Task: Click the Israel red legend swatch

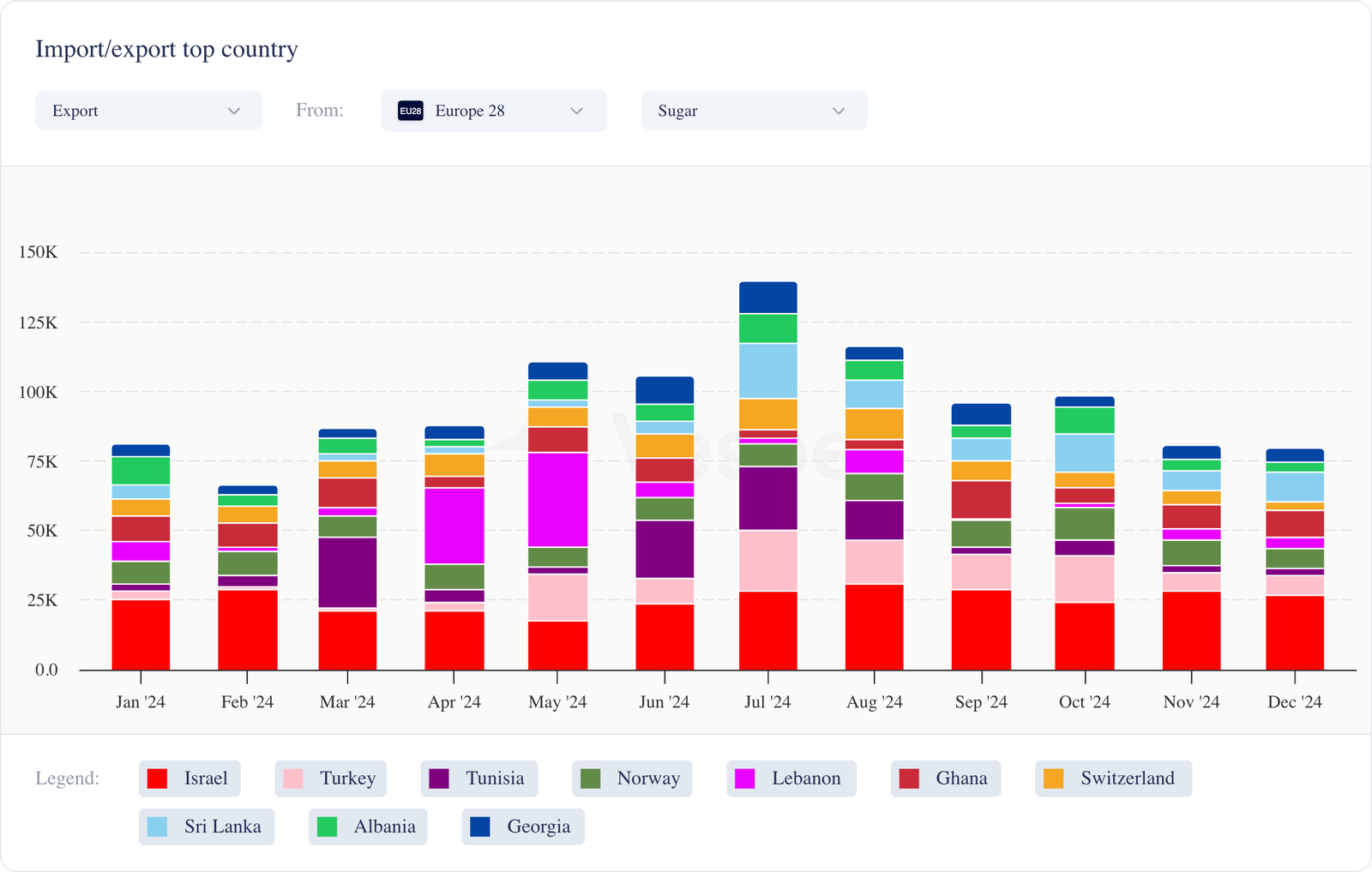Action: [157, 779]
